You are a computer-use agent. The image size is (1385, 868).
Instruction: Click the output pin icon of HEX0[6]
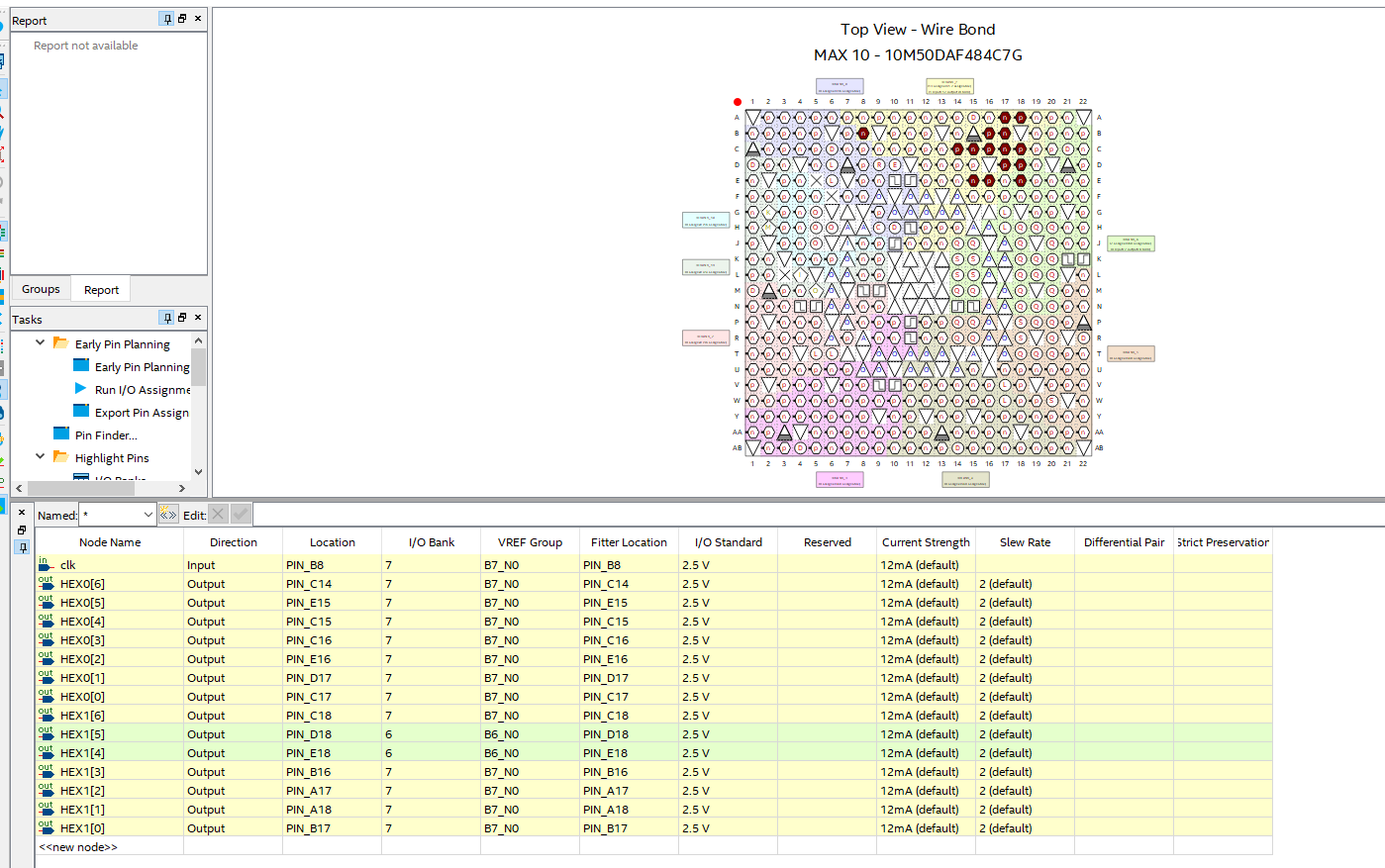pos(46,583)
